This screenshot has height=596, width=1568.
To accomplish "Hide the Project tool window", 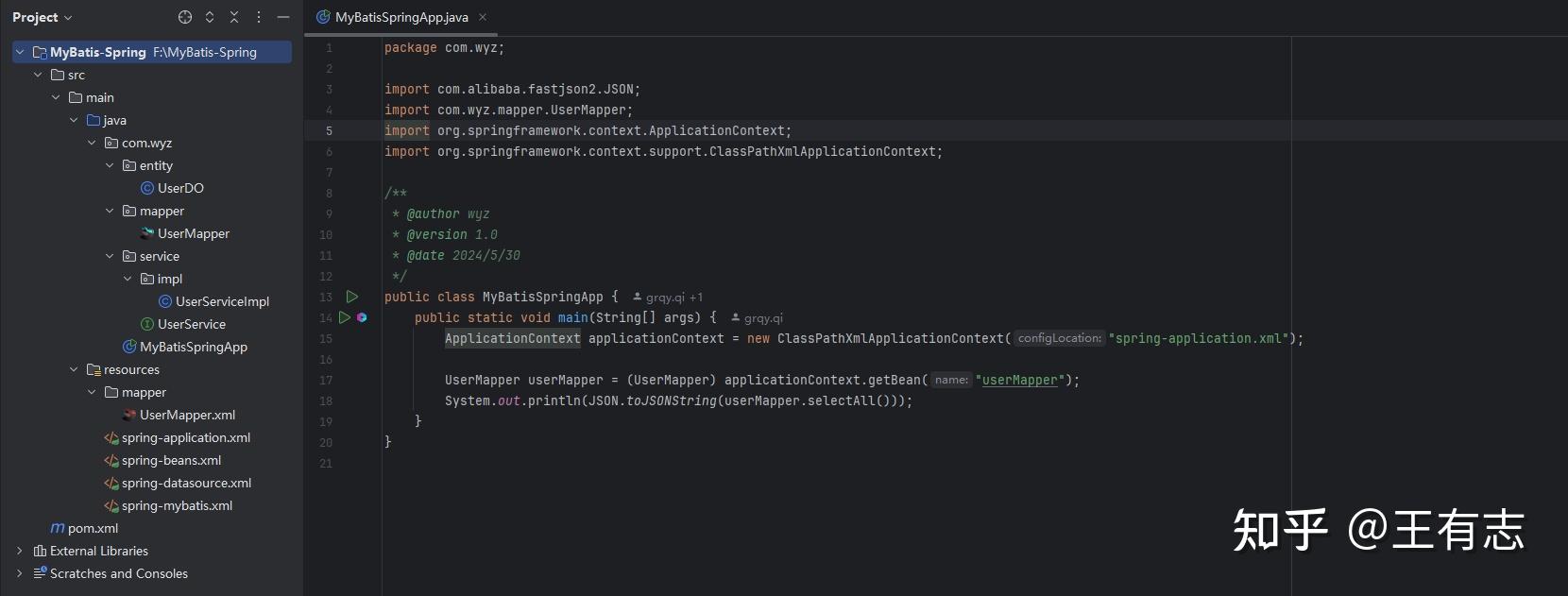I will coord(283,17).
